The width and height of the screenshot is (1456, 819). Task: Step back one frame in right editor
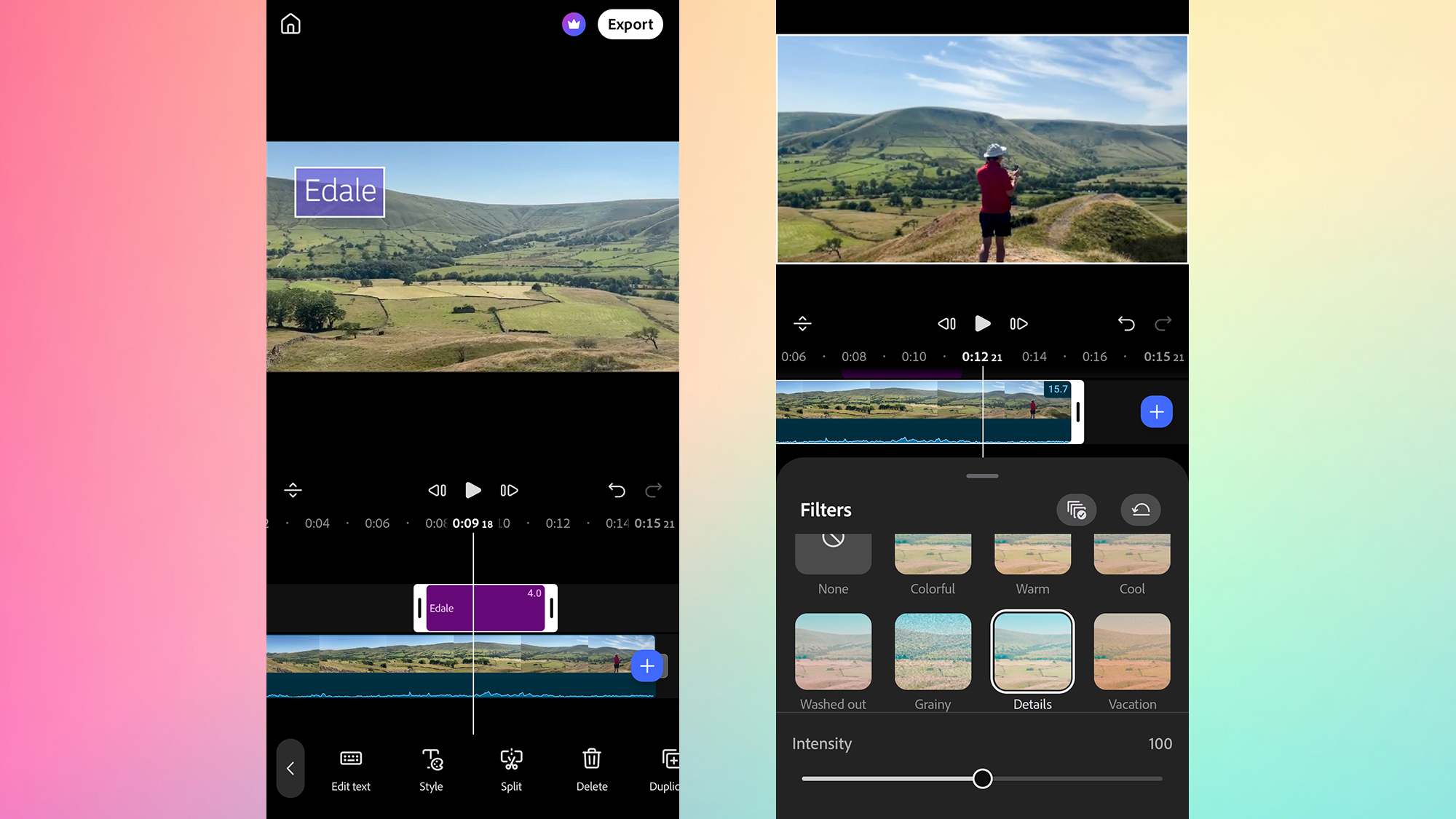[x=947, y=323]
